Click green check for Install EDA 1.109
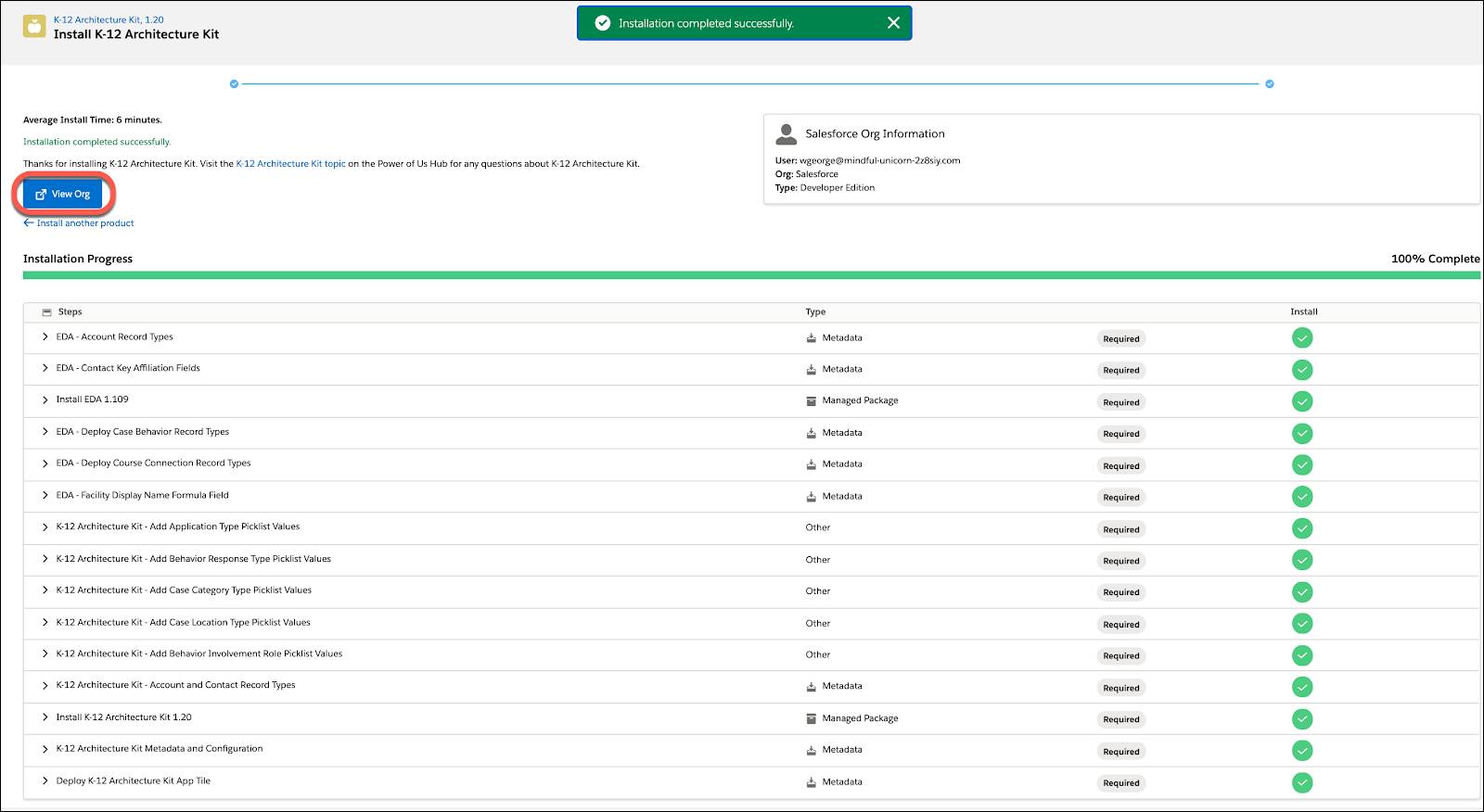The image size is (1484, 812). 1302,401
